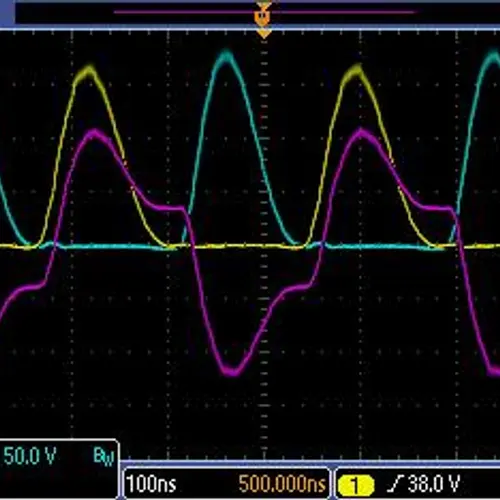Select the yellow channel 1 trigger source badge
This screenshot has width=500, height=500.
[x=355, y=485]
